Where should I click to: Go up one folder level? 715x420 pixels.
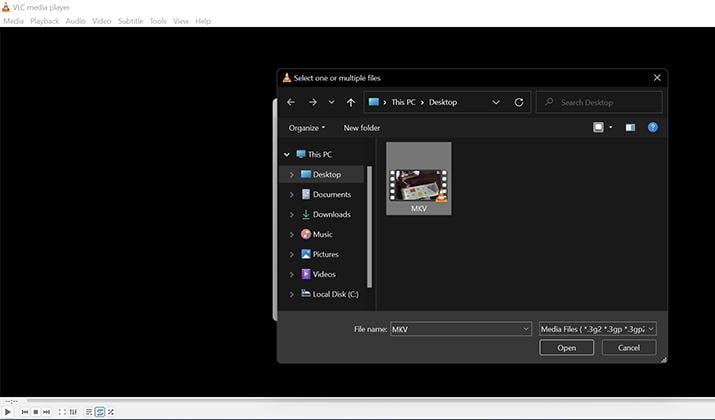351,102
